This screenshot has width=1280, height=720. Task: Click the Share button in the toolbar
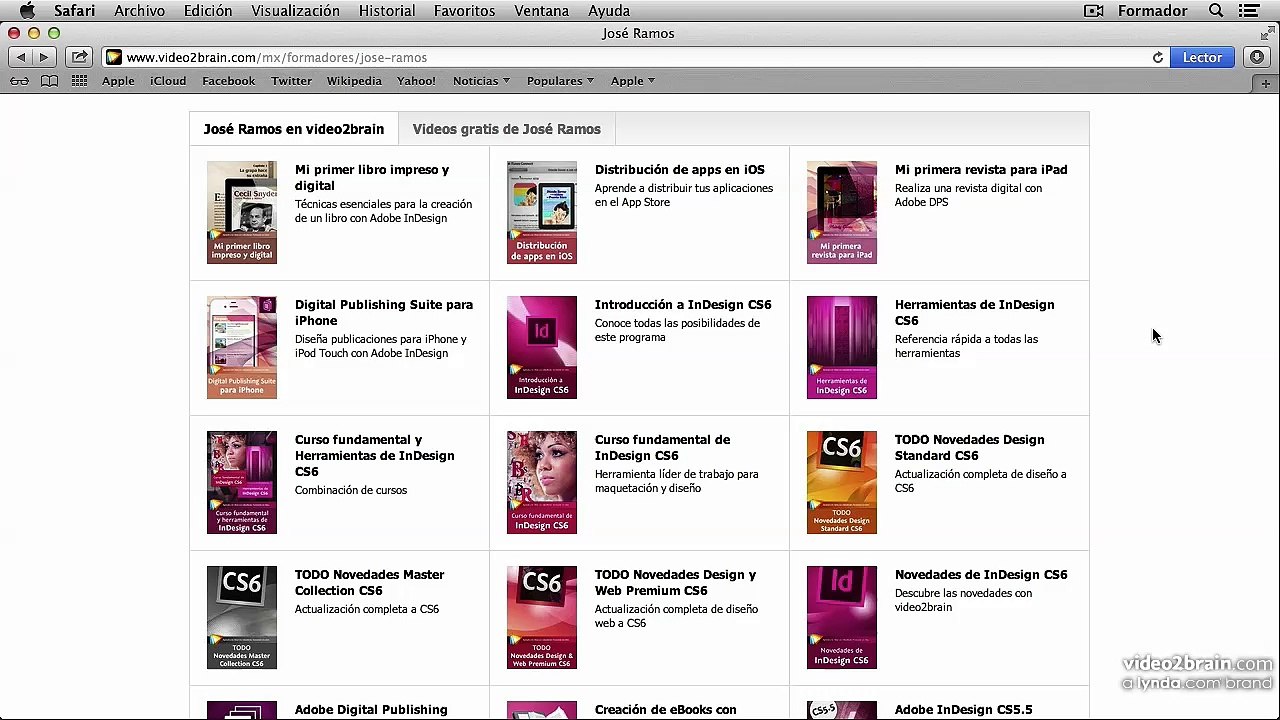pos(79,58)
